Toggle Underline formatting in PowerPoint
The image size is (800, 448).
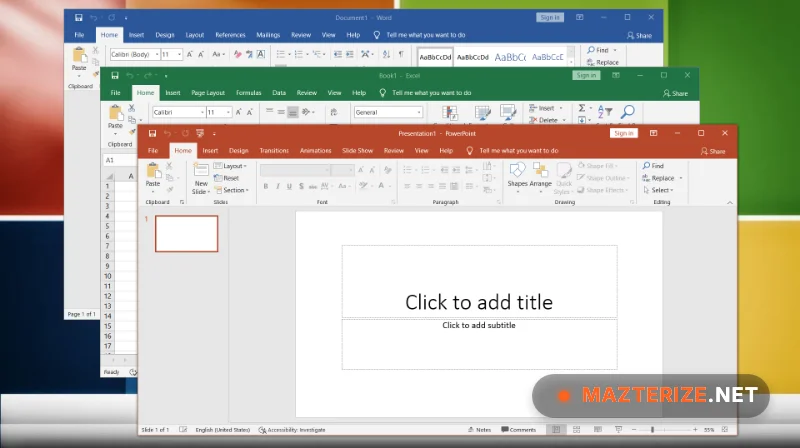click(x=289, y=186)
